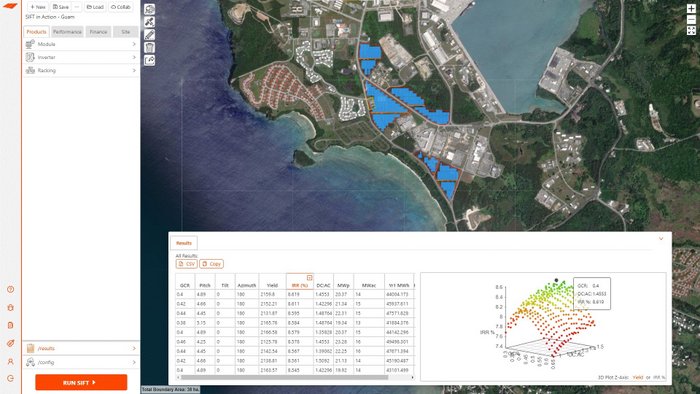This screenshot has width=700, height=394.
Task: Zoom in on the map with plus icon
Action: [691, 8]
